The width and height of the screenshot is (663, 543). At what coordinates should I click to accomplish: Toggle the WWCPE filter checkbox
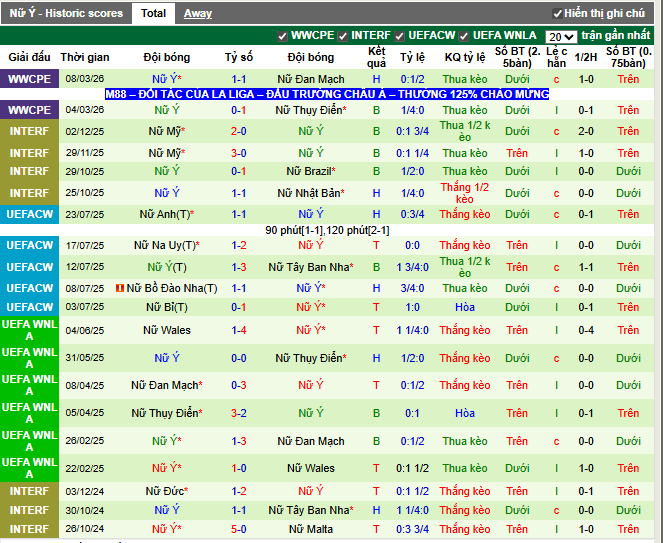coord(284,36)
